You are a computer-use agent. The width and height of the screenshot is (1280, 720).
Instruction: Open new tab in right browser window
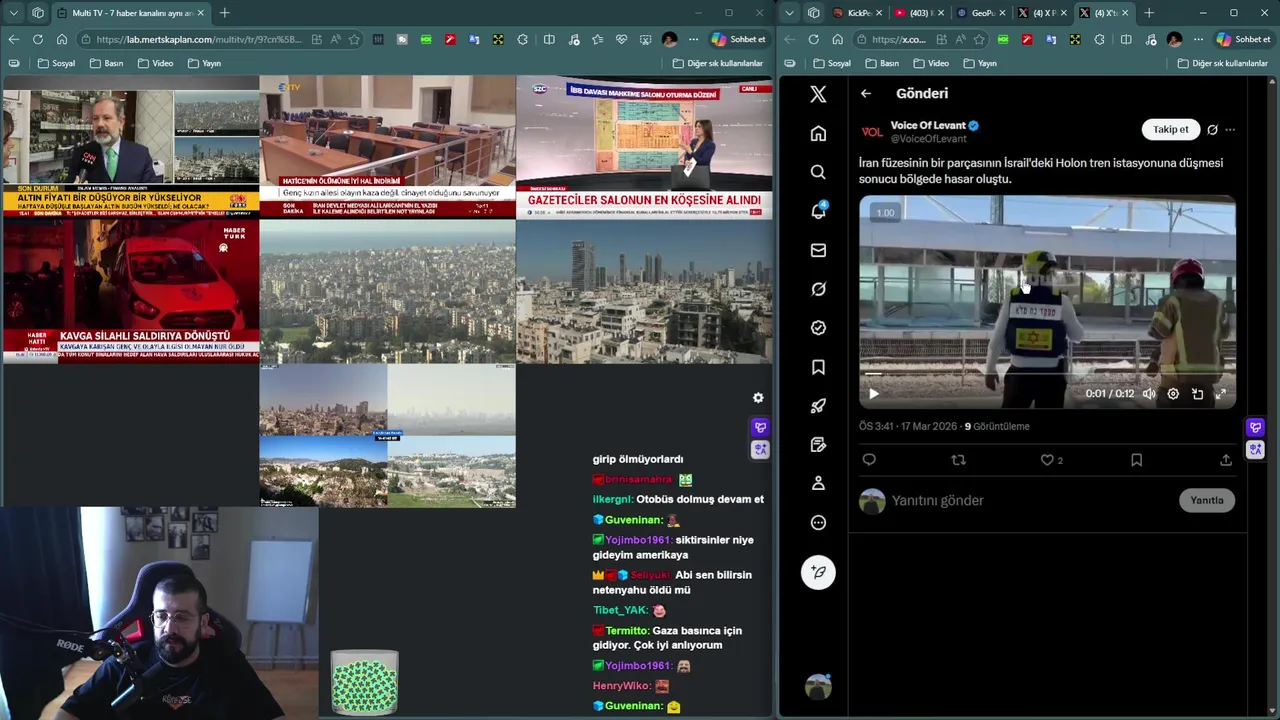click(x=1149, y=13)
